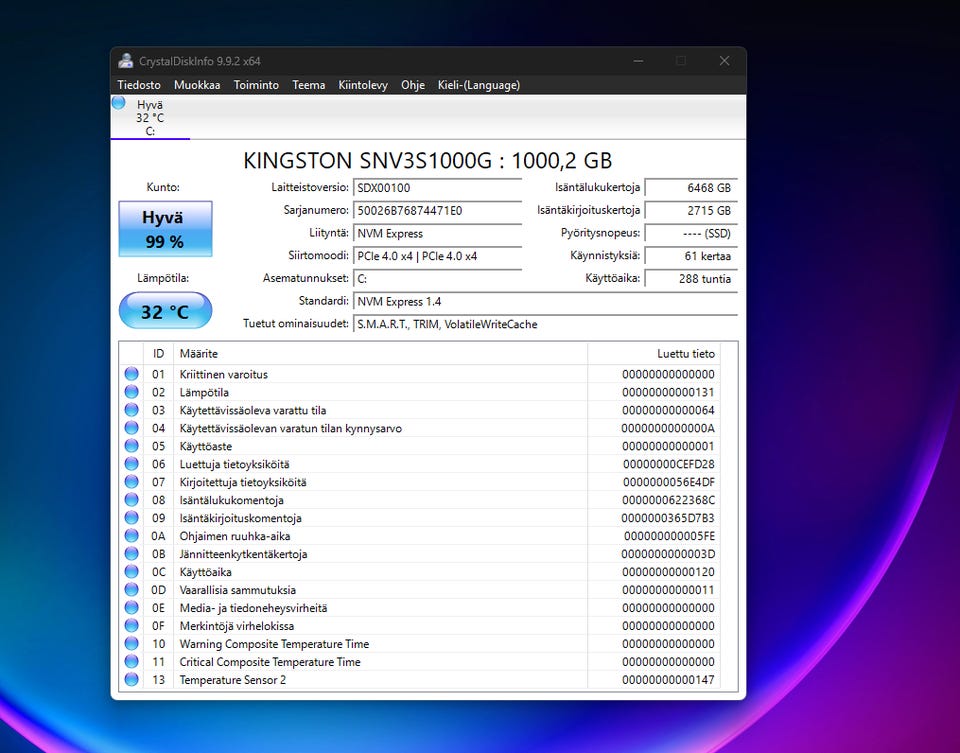The height and width of the screenshot is (753, 960).
Task: Click the status orb for Merkintöjä virhelokissa
Action: [131, 626]
